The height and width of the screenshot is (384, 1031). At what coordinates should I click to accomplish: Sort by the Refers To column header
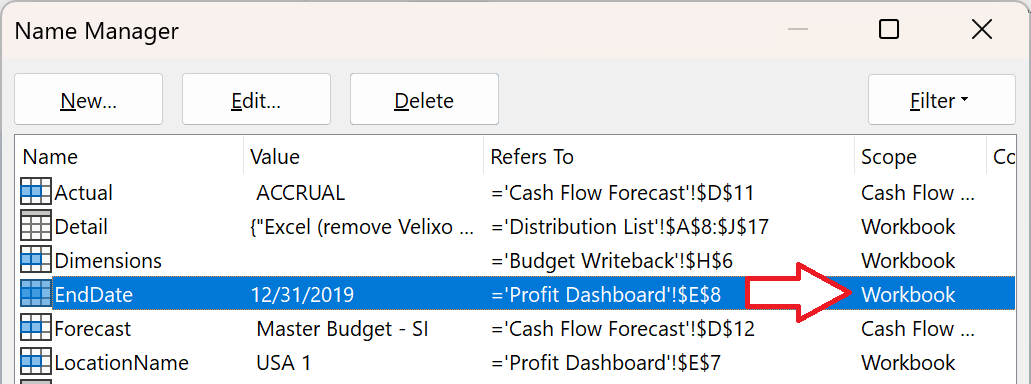(669, 156)
